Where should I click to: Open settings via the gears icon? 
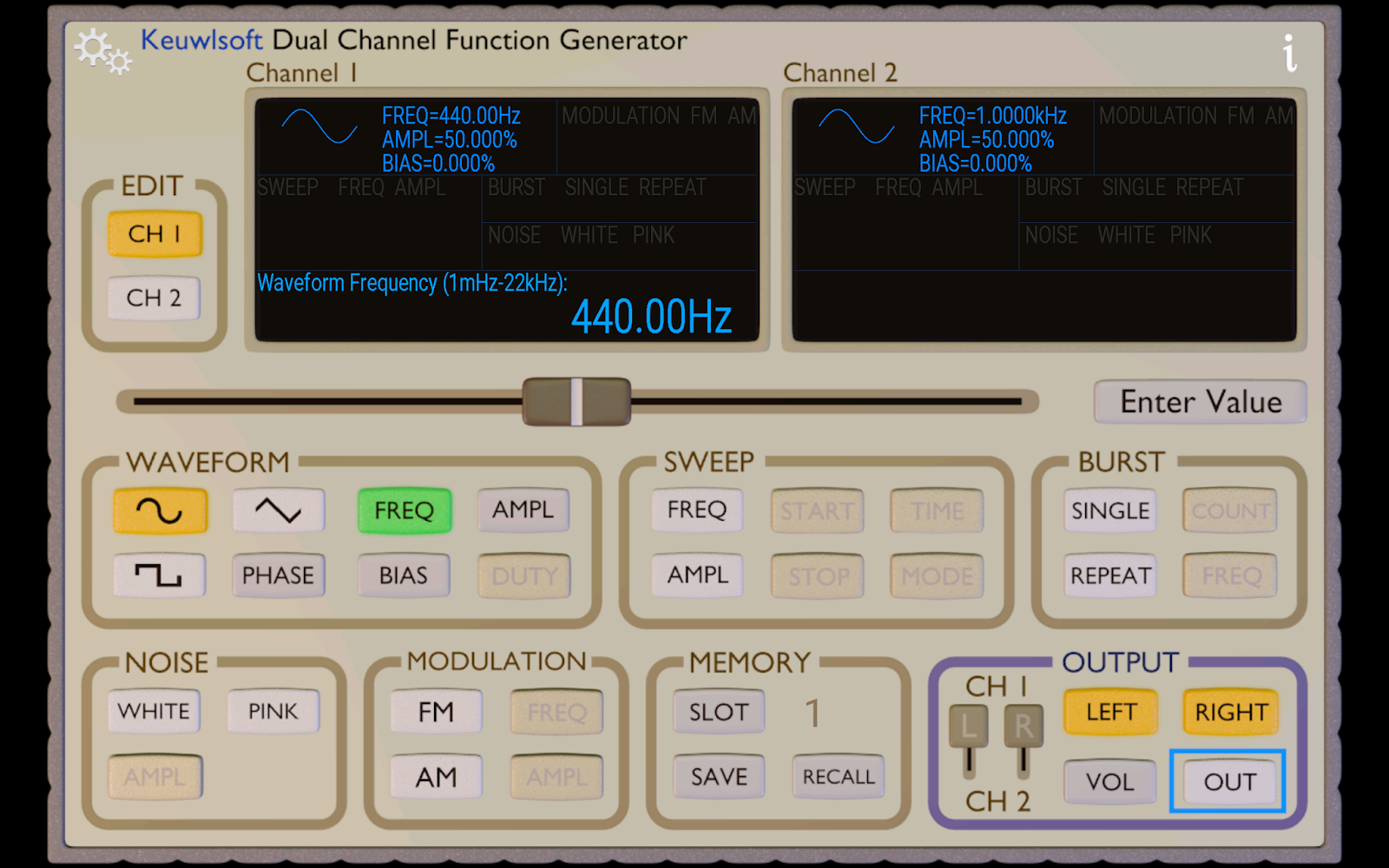[x=102, y=51]
